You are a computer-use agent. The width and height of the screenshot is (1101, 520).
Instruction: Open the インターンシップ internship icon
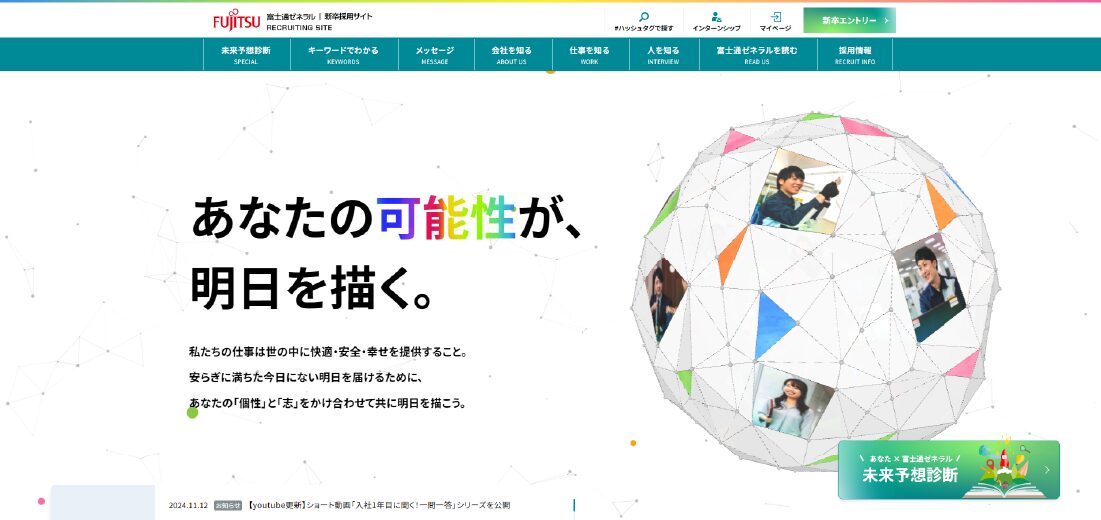(x=716, y=17)
